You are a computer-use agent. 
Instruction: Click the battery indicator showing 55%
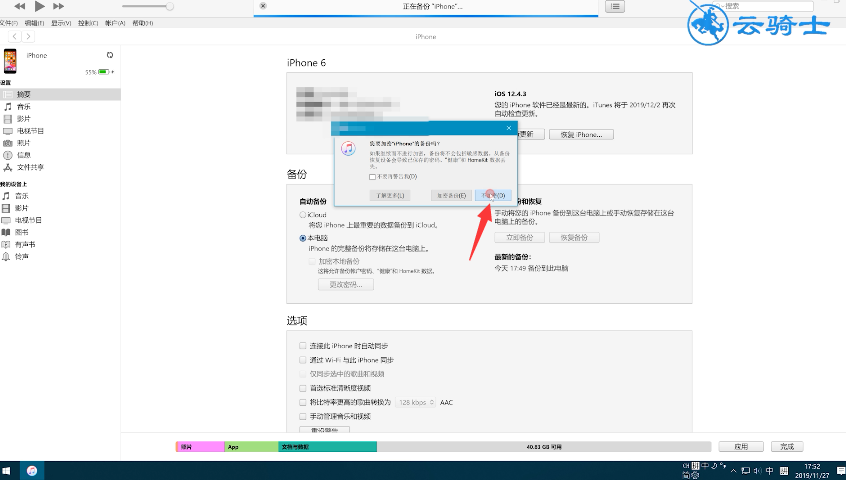pos(103,72)
